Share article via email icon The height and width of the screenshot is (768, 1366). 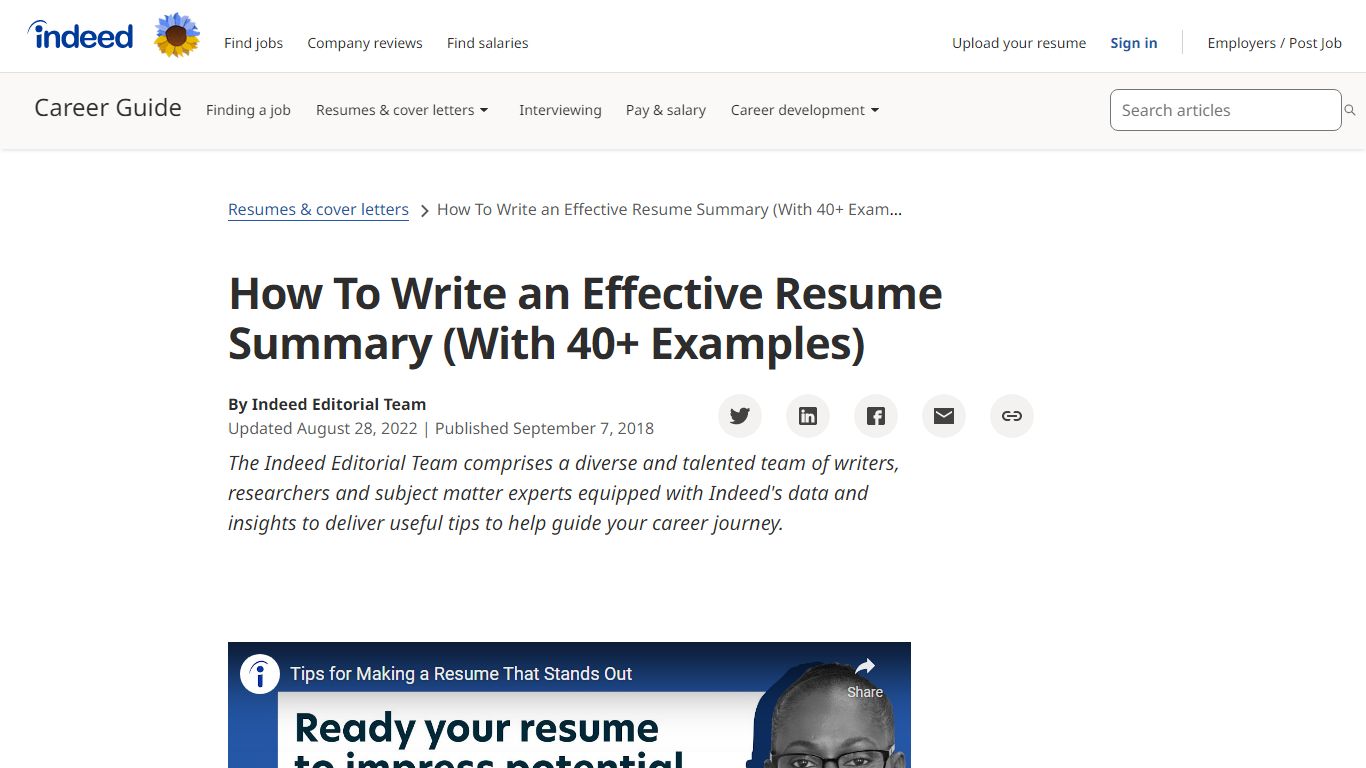[x=944, y=416]
